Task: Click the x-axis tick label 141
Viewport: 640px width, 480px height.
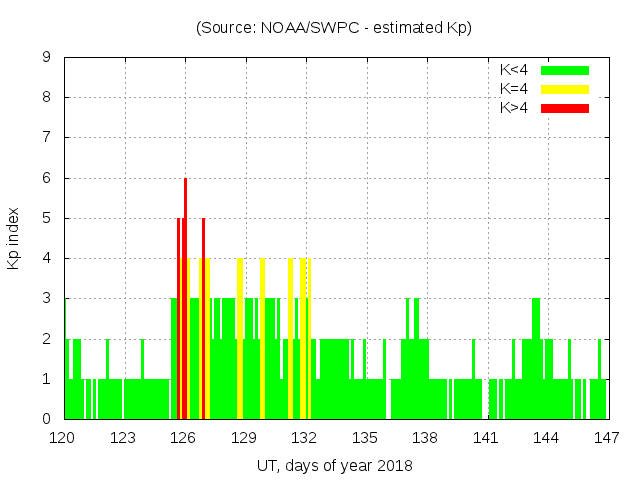Action: coord(486,437)
